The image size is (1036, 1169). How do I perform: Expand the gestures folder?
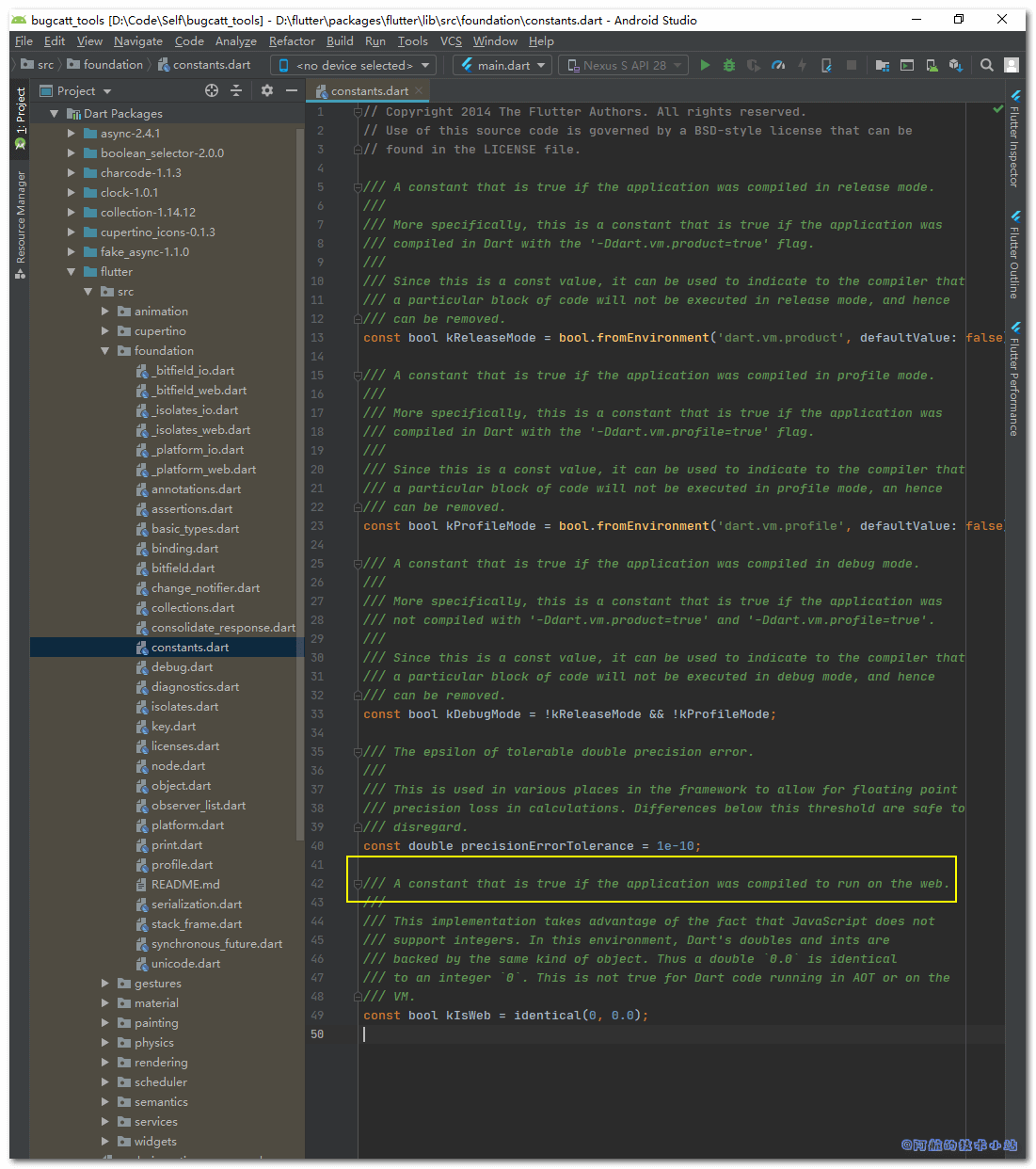(105, 984)
